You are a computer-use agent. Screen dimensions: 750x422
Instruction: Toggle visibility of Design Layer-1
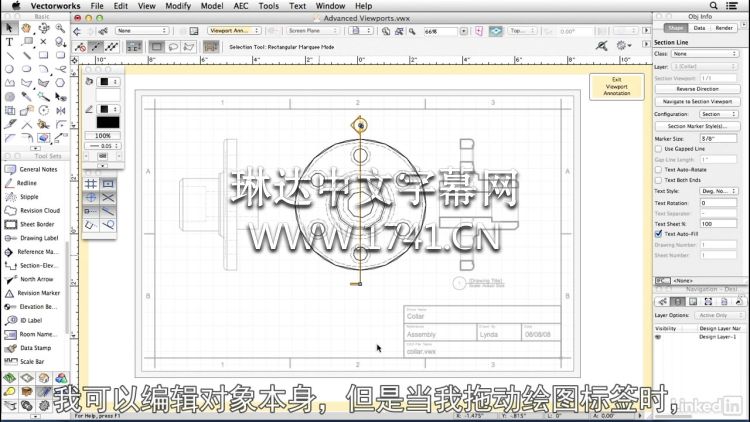point(659,337)
